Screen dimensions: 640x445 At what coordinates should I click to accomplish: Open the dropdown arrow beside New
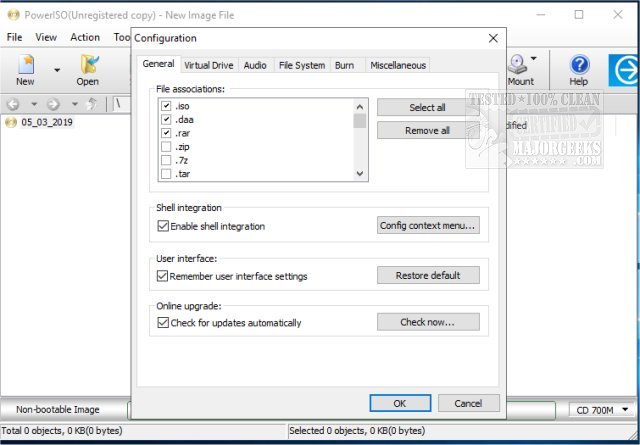57,70
